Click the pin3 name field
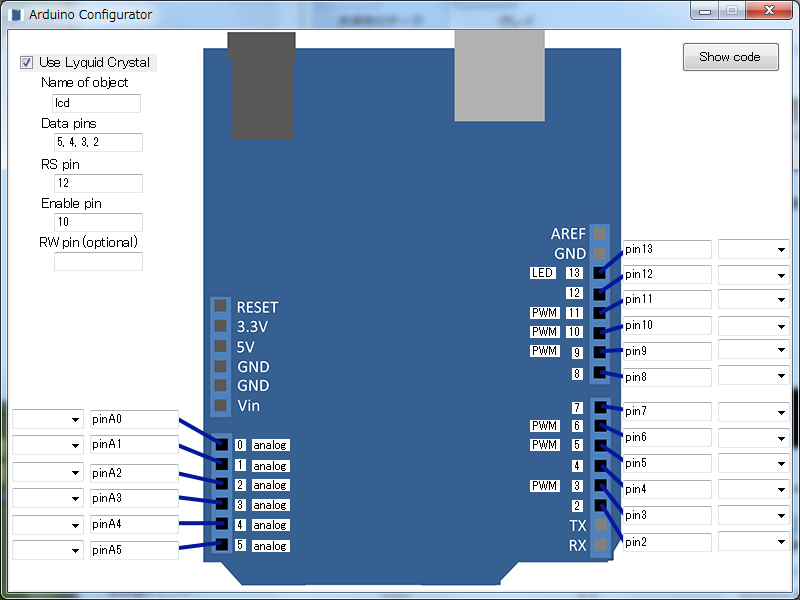Image resolution: width=800 pixels, height=600 pixels. pyautogui.click(x=667, y=515)
